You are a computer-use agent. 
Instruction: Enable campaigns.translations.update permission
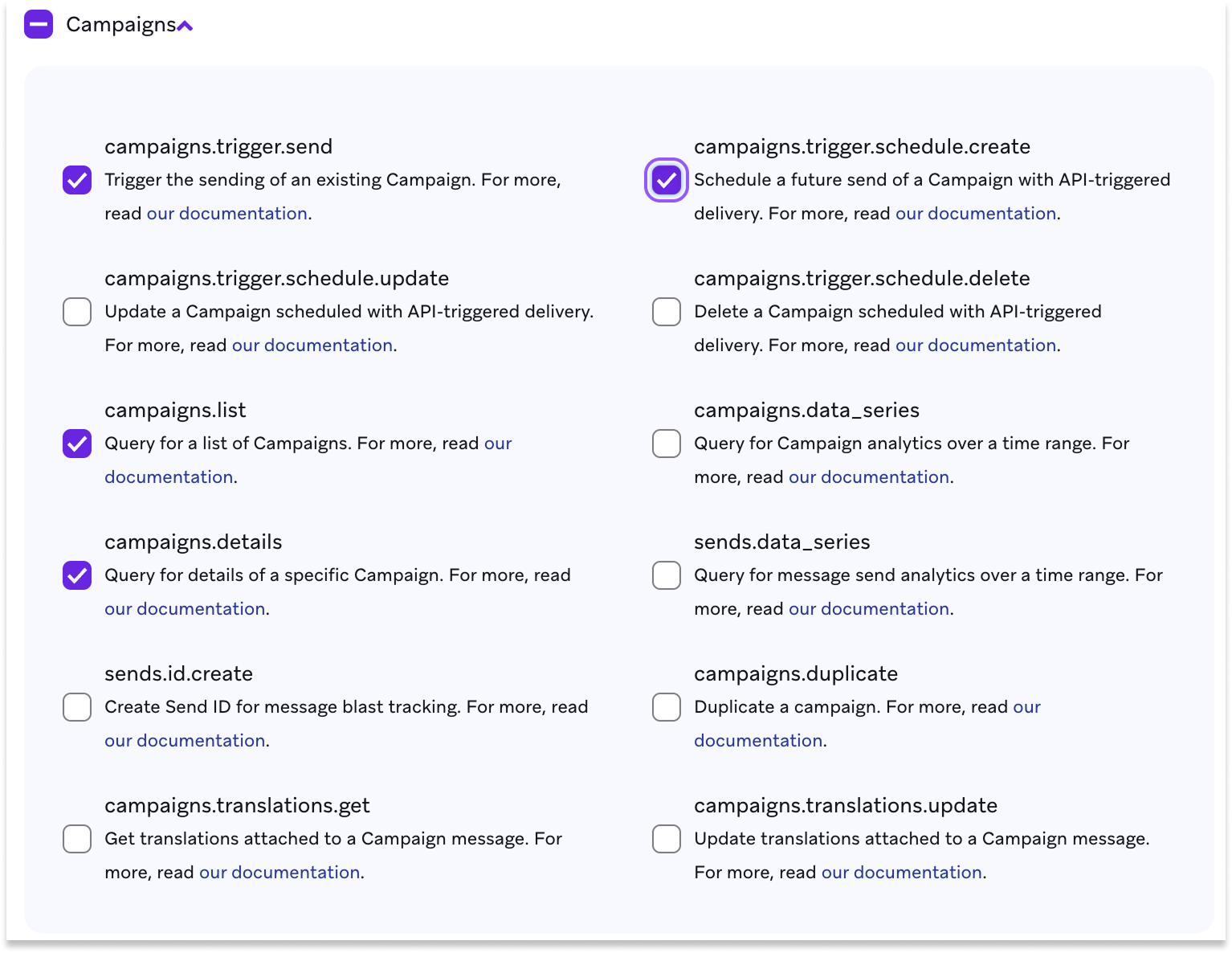click(x=666, y=839)
